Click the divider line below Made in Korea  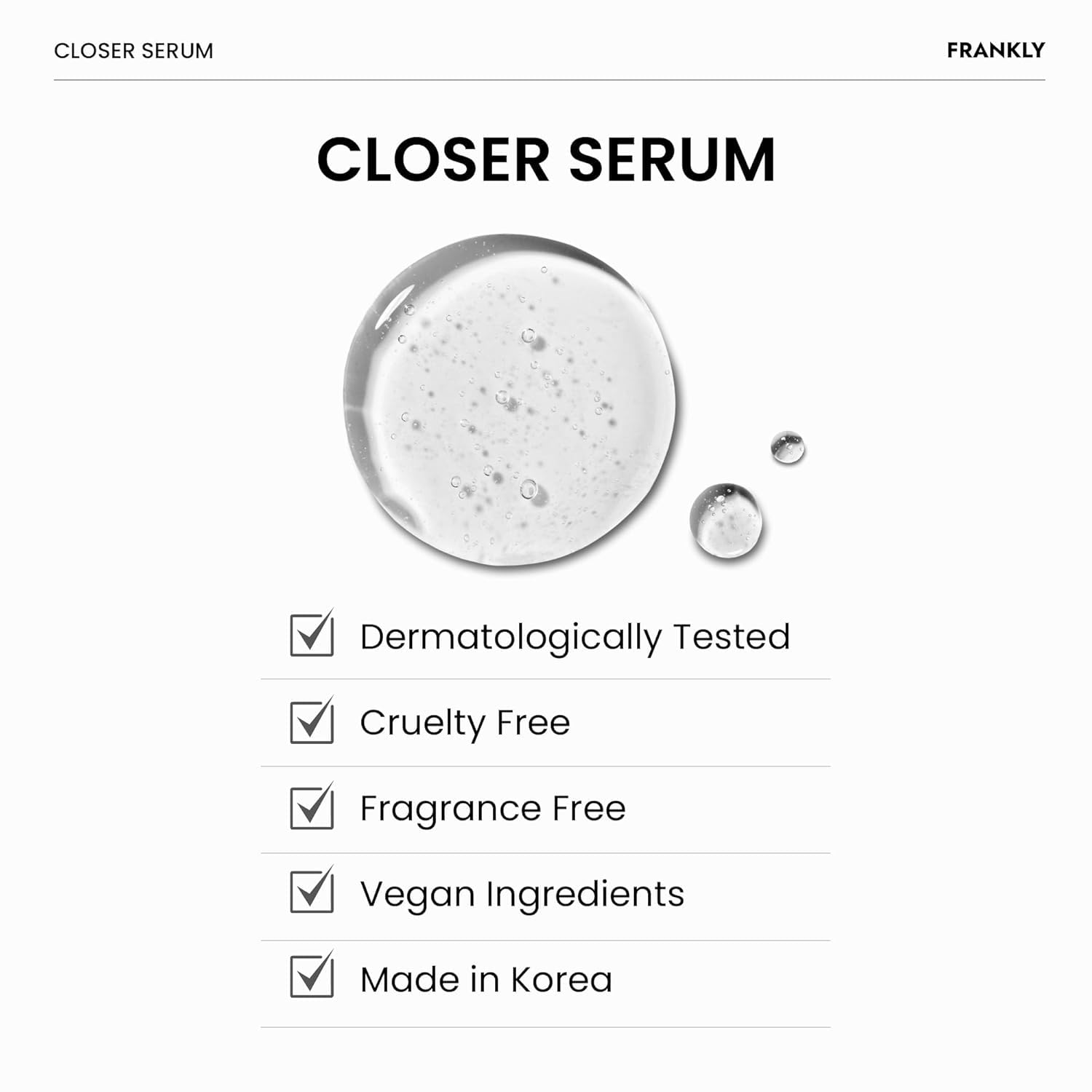click(x=545, y=1027)
